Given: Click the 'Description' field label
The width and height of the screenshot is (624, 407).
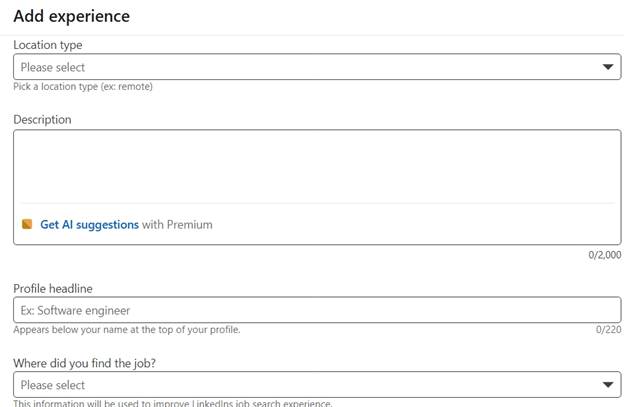Looking at the screenshot, I should point(42,119).
